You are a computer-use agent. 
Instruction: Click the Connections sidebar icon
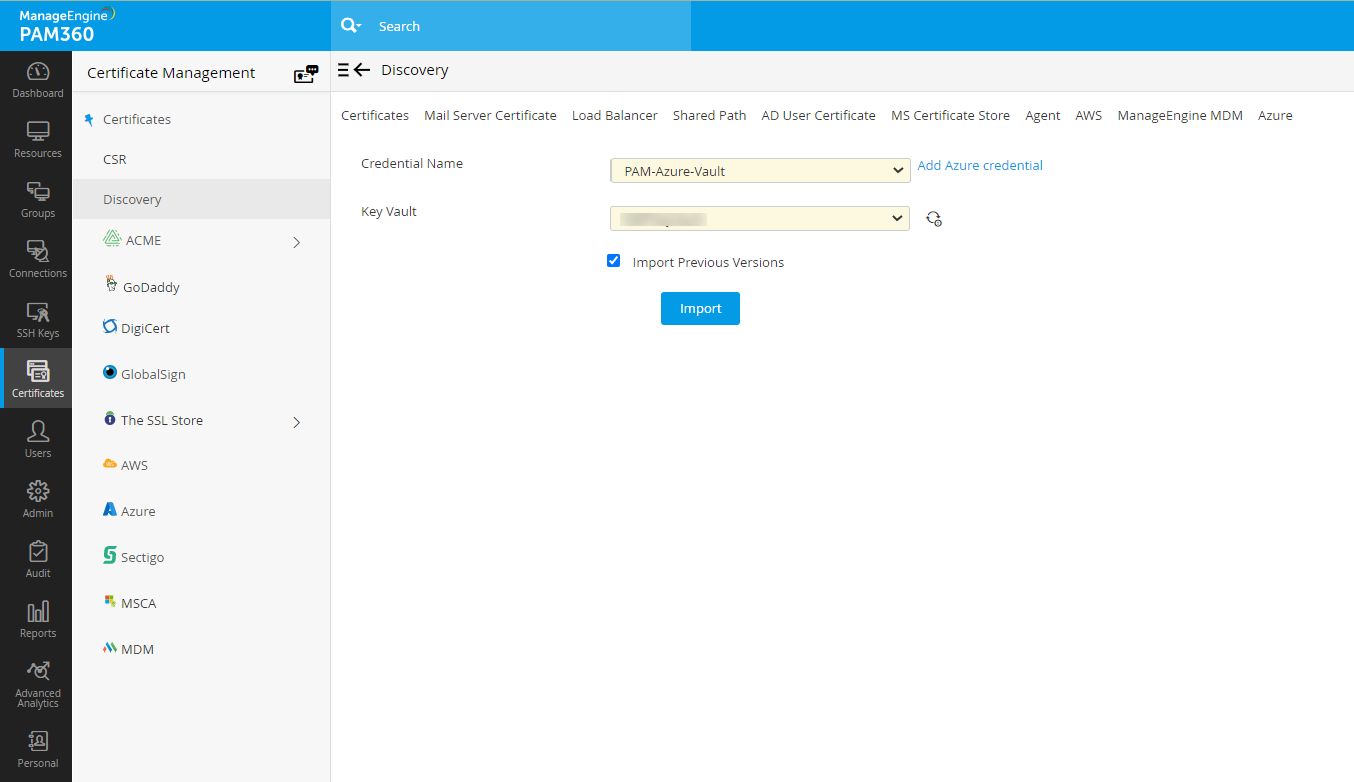coord(37,258)
